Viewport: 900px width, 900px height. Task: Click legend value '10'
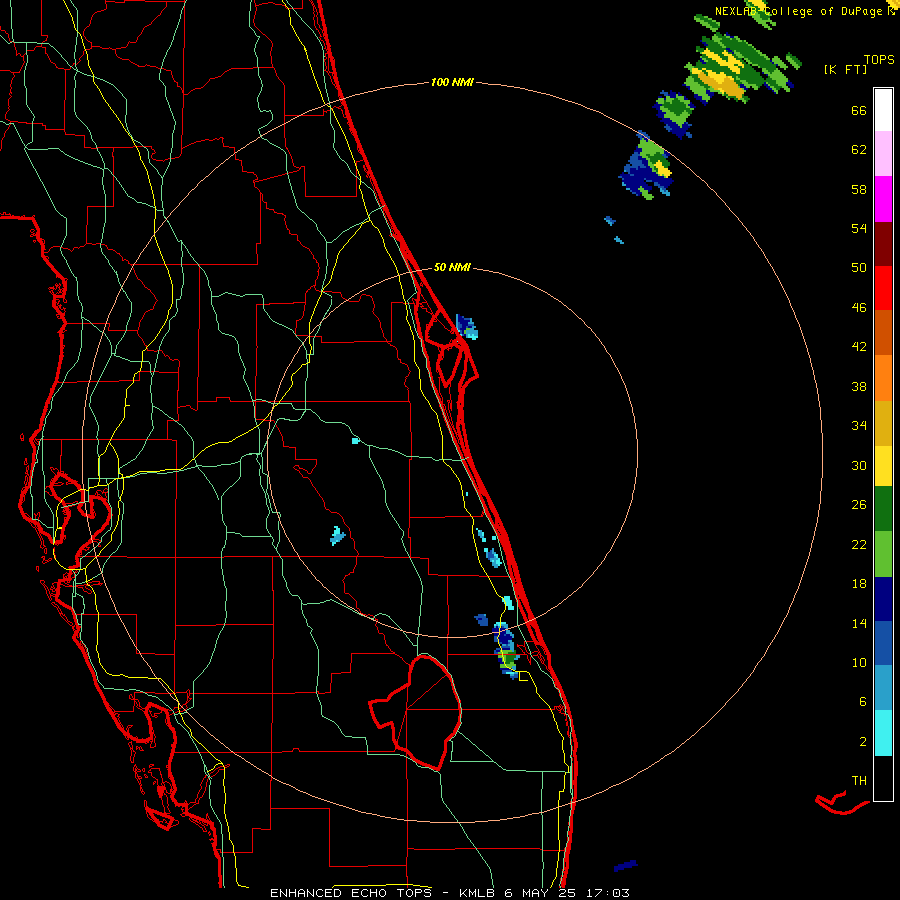point(859,662)
